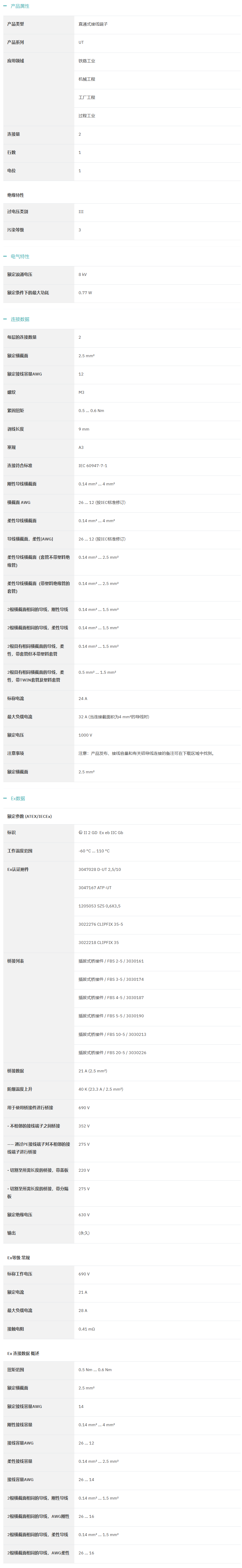The width and height of the screenshot is (242, 1568).
Task: Select the bridge FBS 3-5 / 3030174
Action: (111, 979)
